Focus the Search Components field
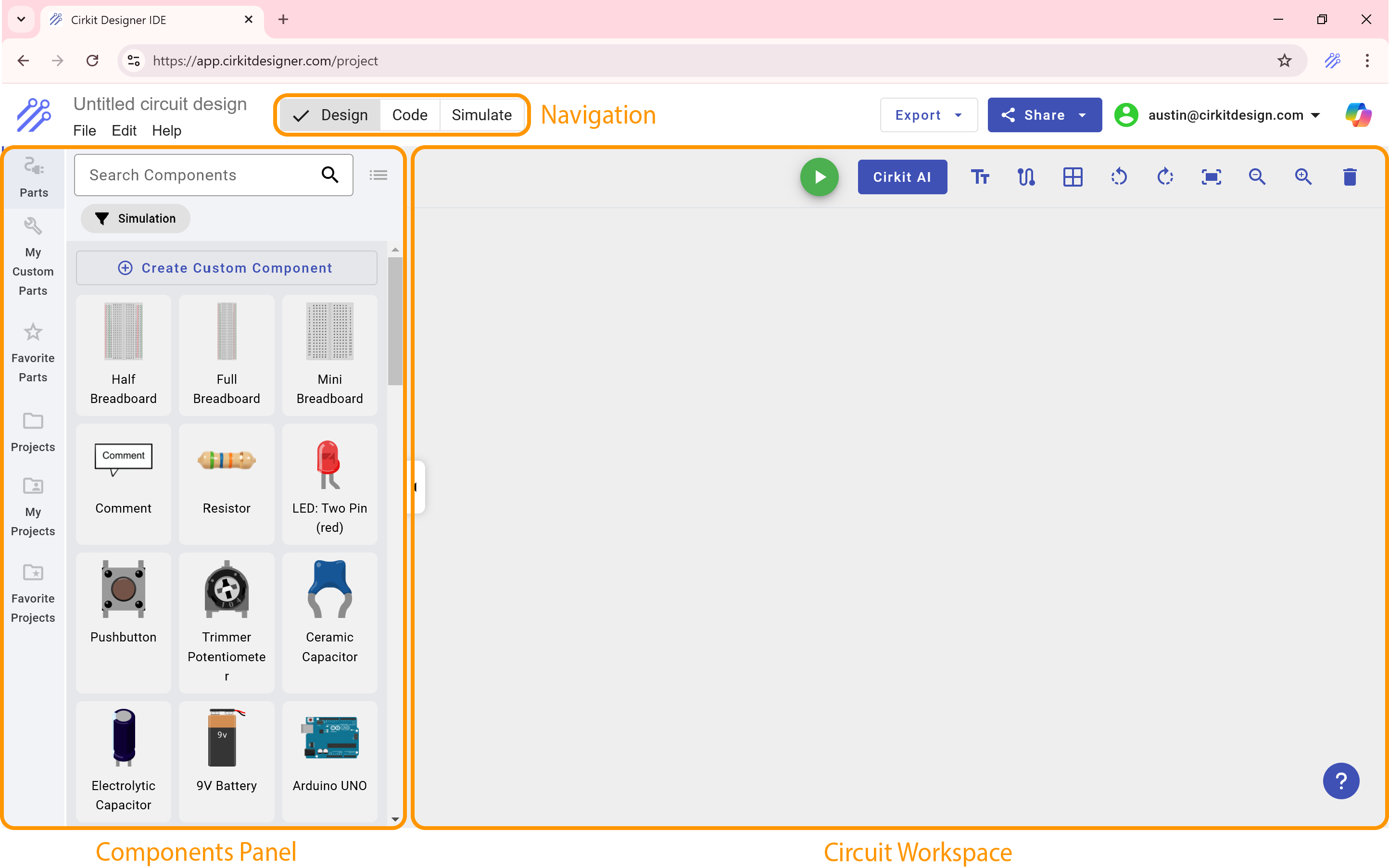 point(214,175)
